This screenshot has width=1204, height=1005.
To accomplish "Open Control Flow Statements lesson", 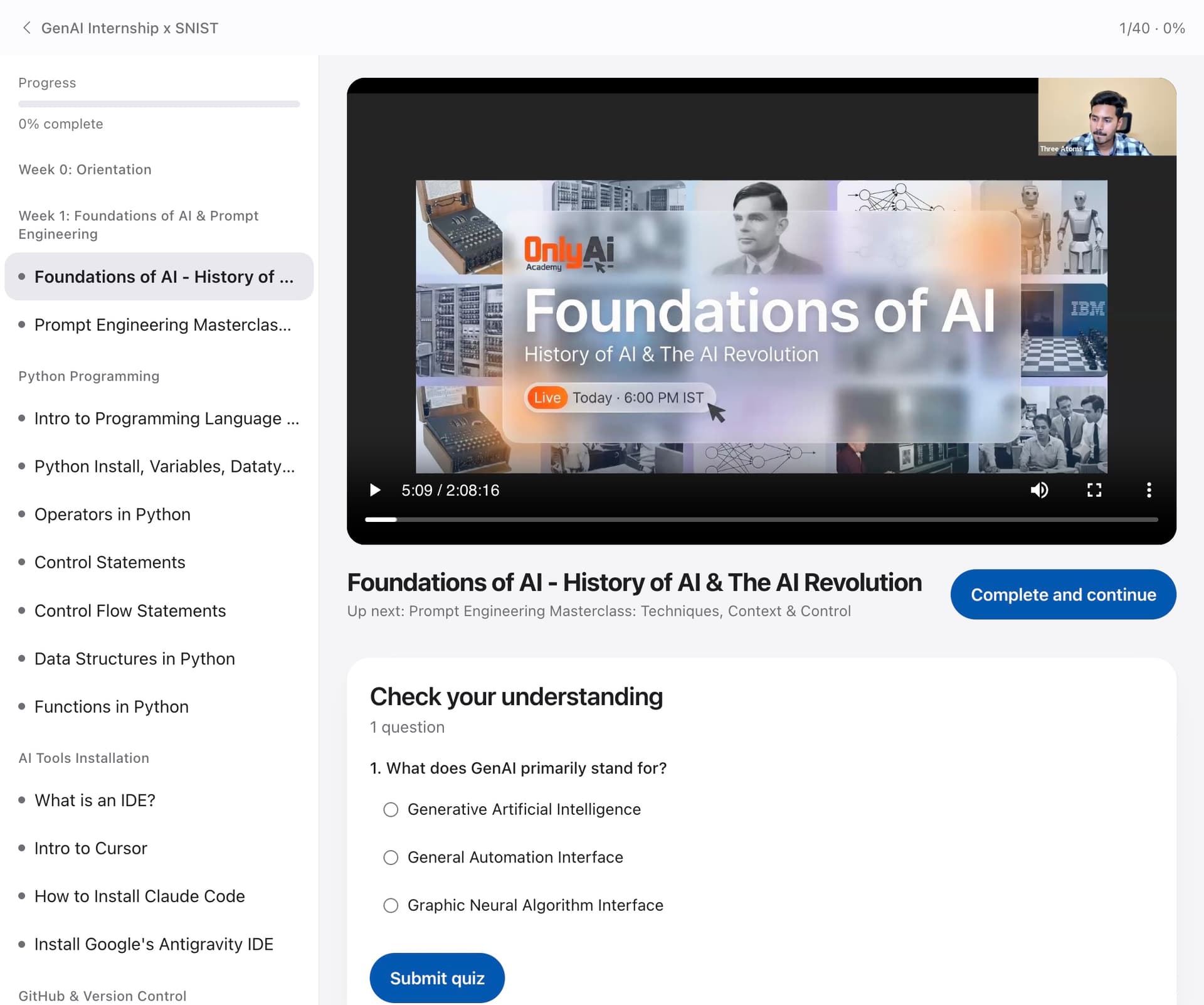I will point(159,610).
